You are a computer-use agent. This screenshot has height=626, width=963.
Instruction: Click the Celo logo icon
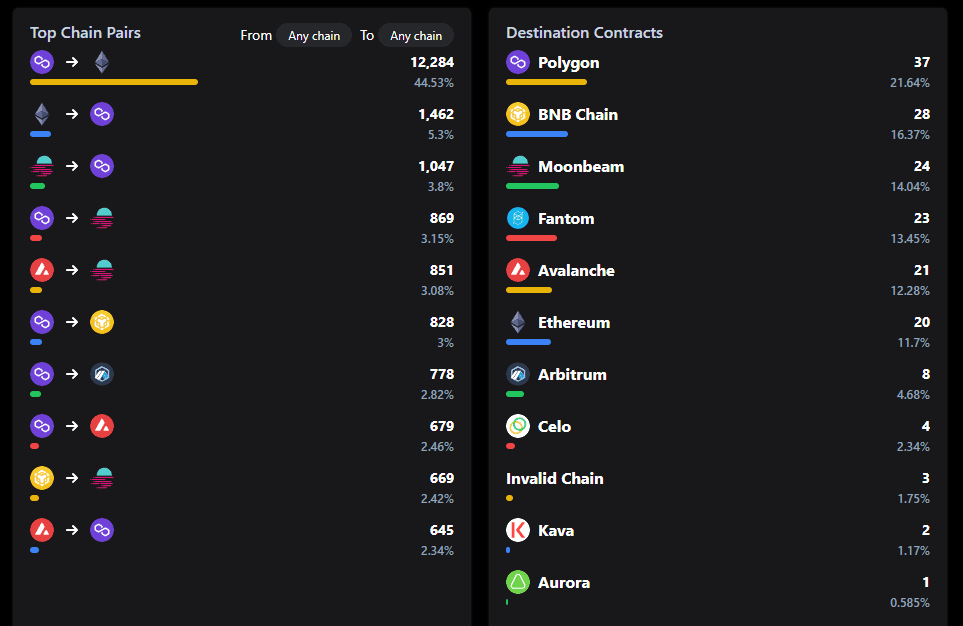point(518,427)
